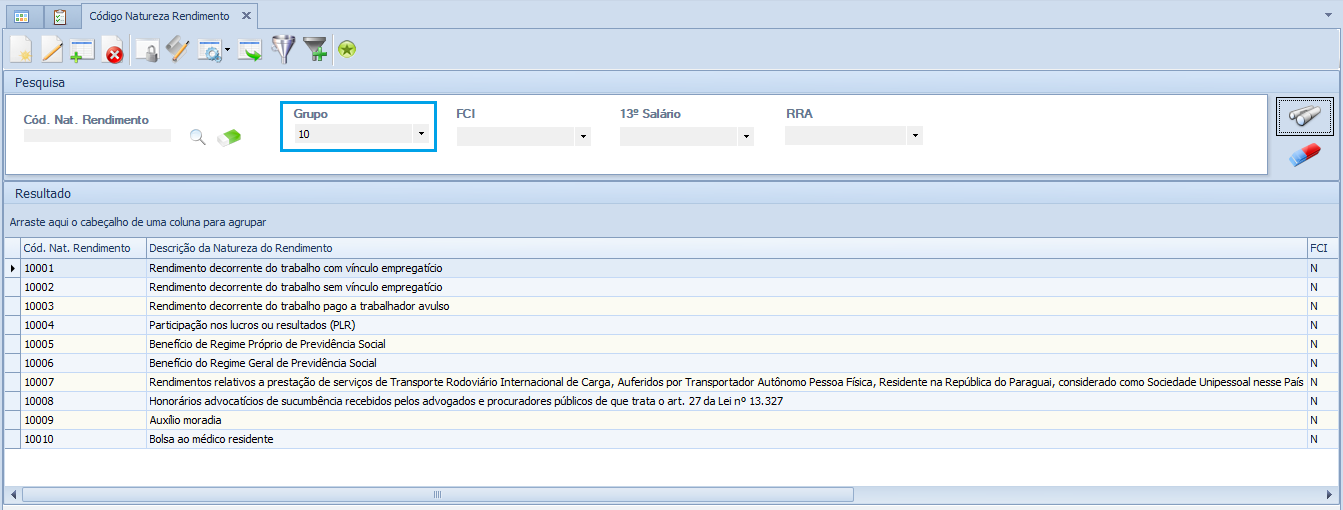Click code cell 10009
Image resolution: width=1343 pixels, height=510 pixels.
83,420
